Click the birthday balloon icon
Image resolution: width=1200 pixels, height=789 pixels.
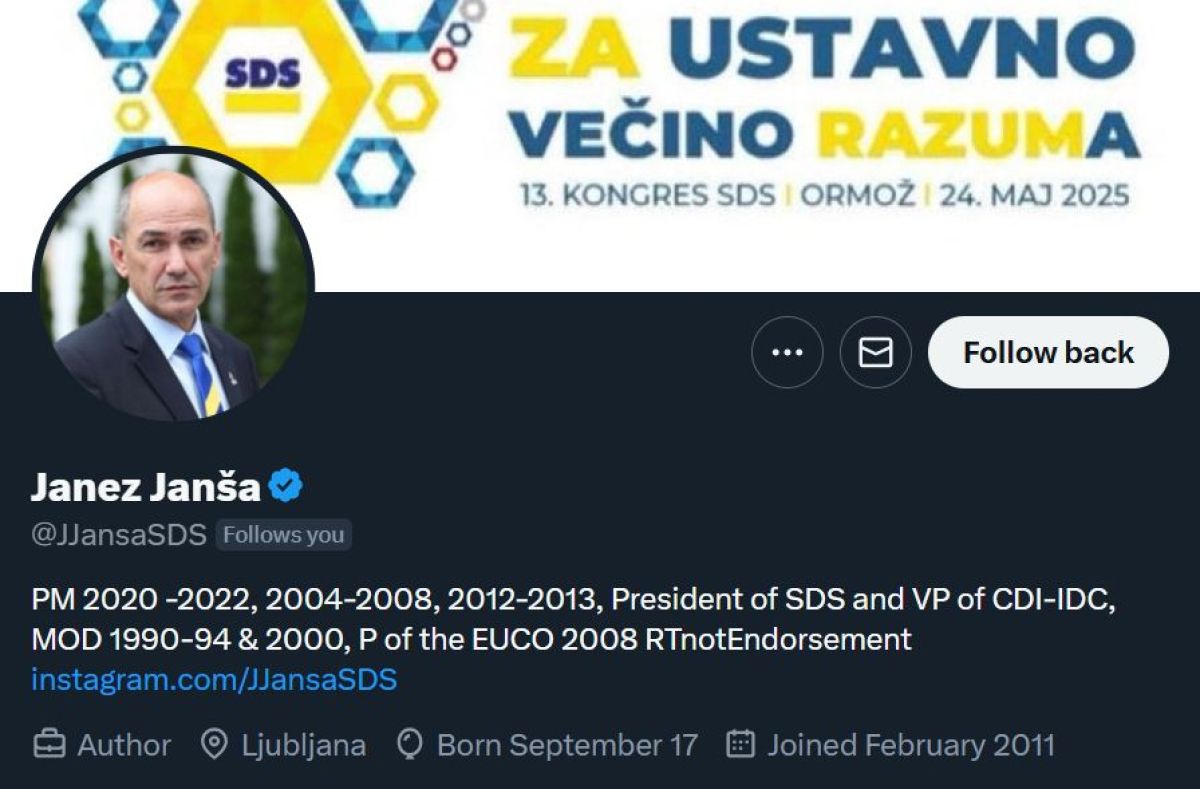410,745
